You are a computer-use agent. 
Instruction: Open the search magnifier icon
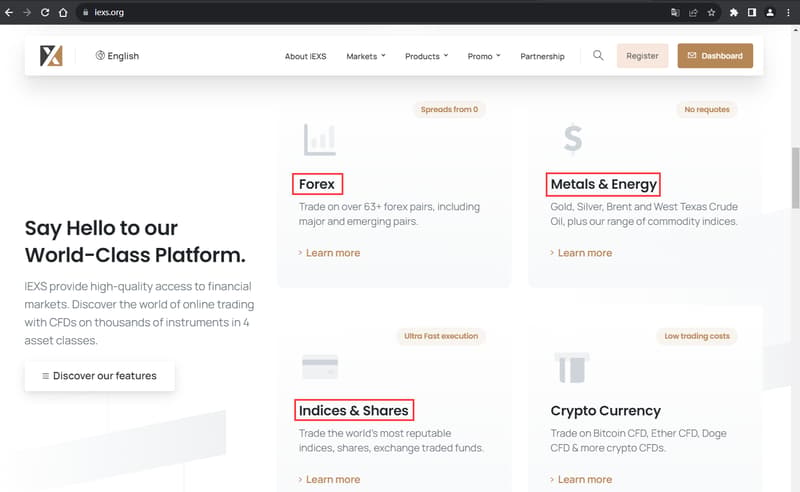click(x=598, y=55)
